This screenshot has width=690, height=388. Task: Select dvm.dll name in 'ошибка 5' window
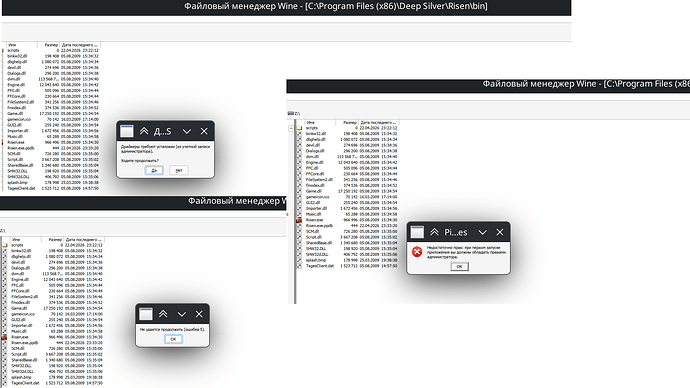point(17,274)
